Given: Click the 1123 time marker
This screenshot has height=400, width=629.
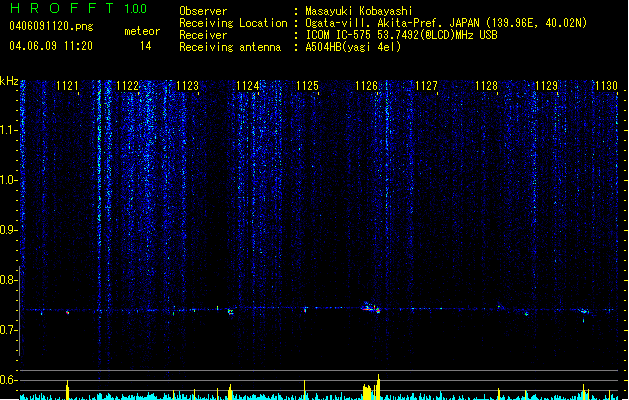Looking at the screenshot, I should [187, 86].
